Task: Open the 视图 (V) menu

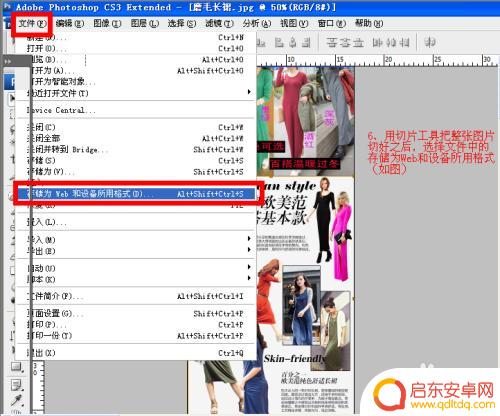Action: pos(294,23)
